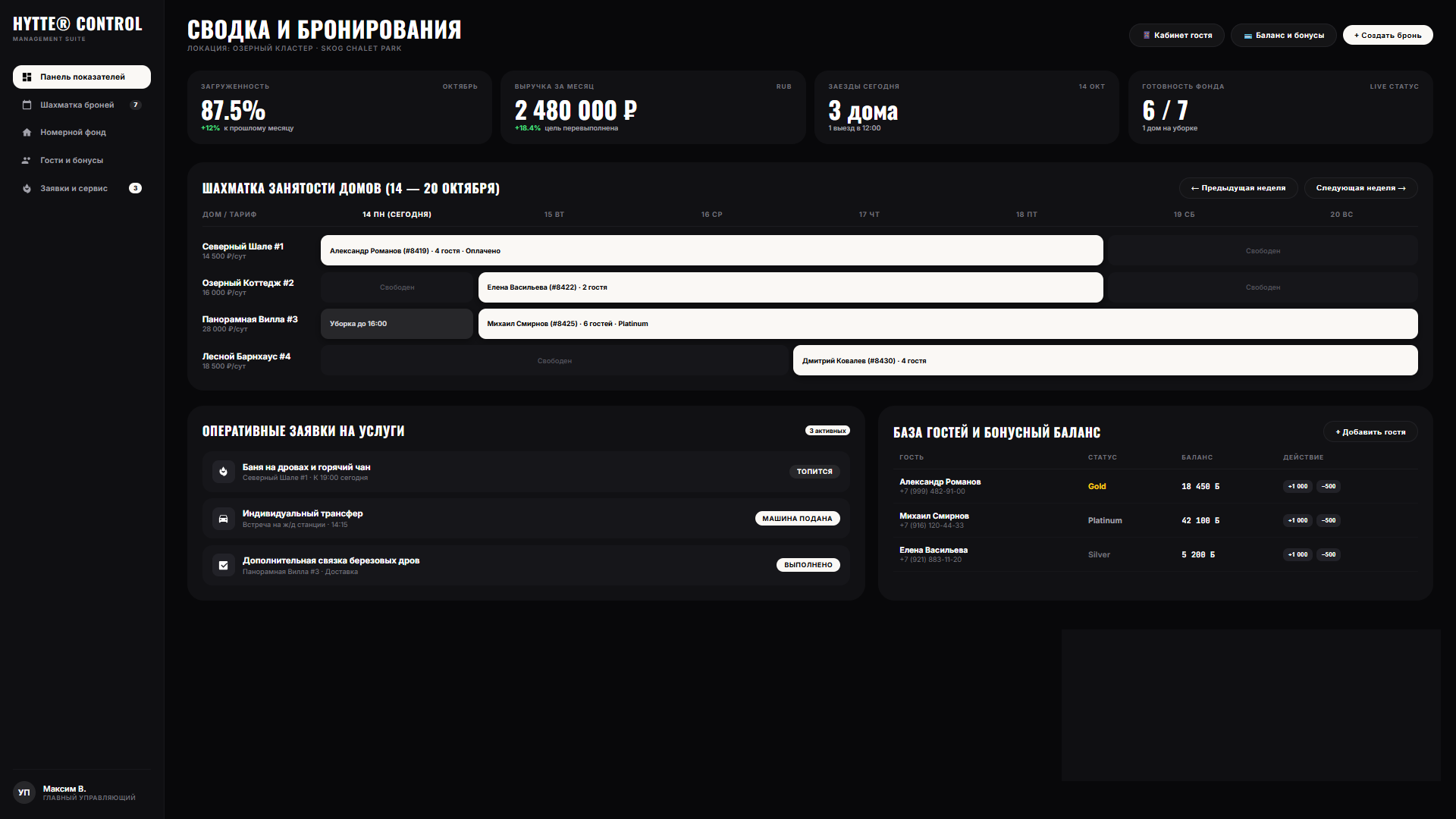Go to Номерной фонд section
This screenshot has height=819, width=1456.
(82, 133)
